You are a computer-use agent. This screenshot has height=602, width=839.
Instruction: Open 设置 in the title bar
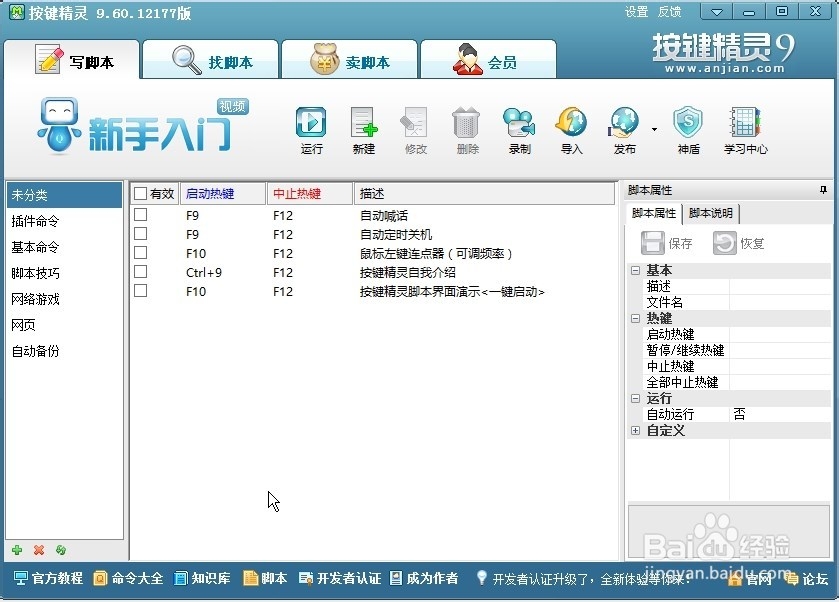(636, 12)
